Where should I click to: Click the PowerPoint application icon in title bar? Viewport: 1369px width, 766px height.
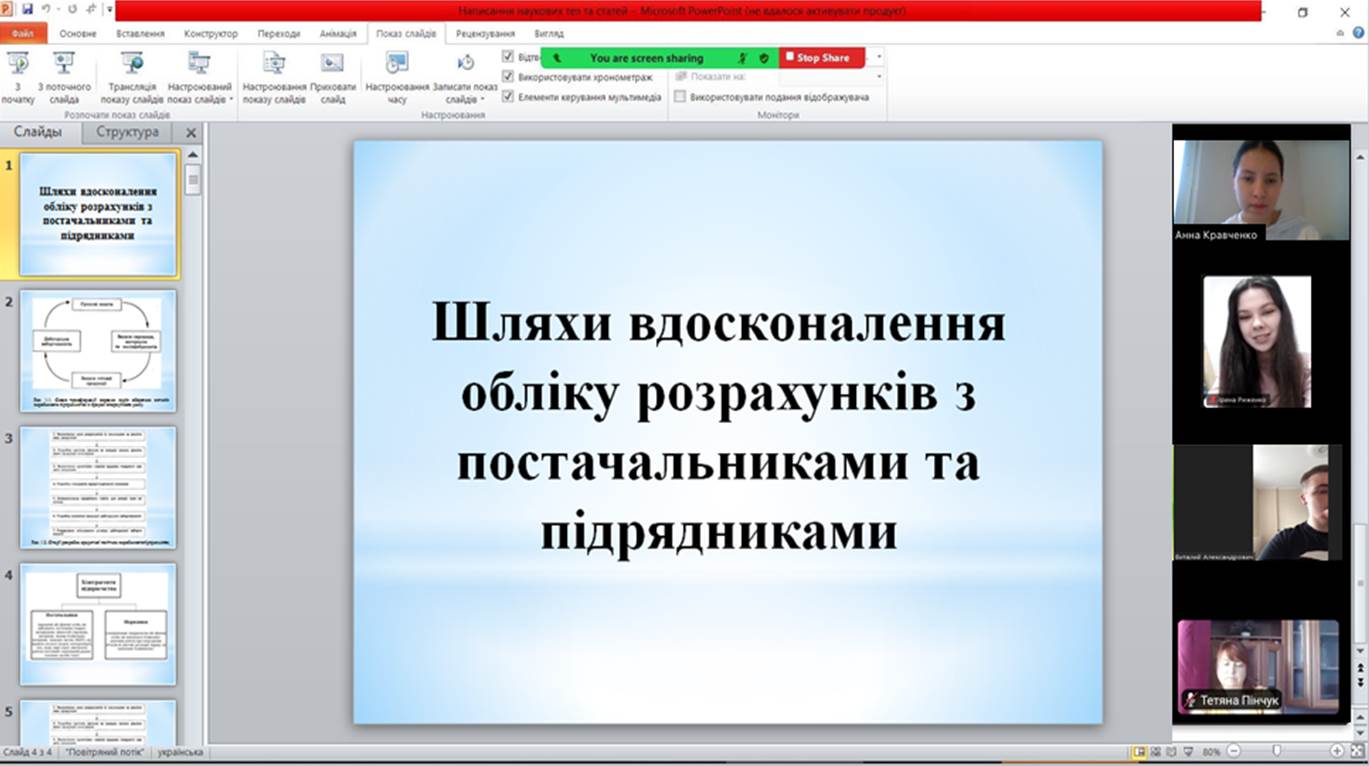[7, 9]
